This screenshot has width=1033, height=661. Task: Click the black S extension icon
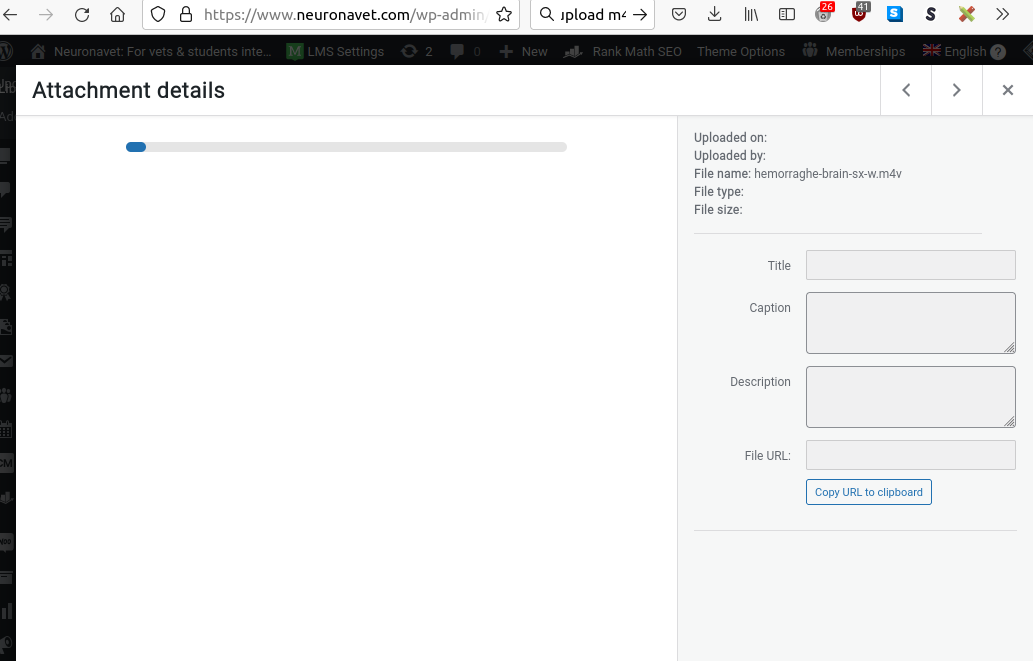tap(930, 14)
